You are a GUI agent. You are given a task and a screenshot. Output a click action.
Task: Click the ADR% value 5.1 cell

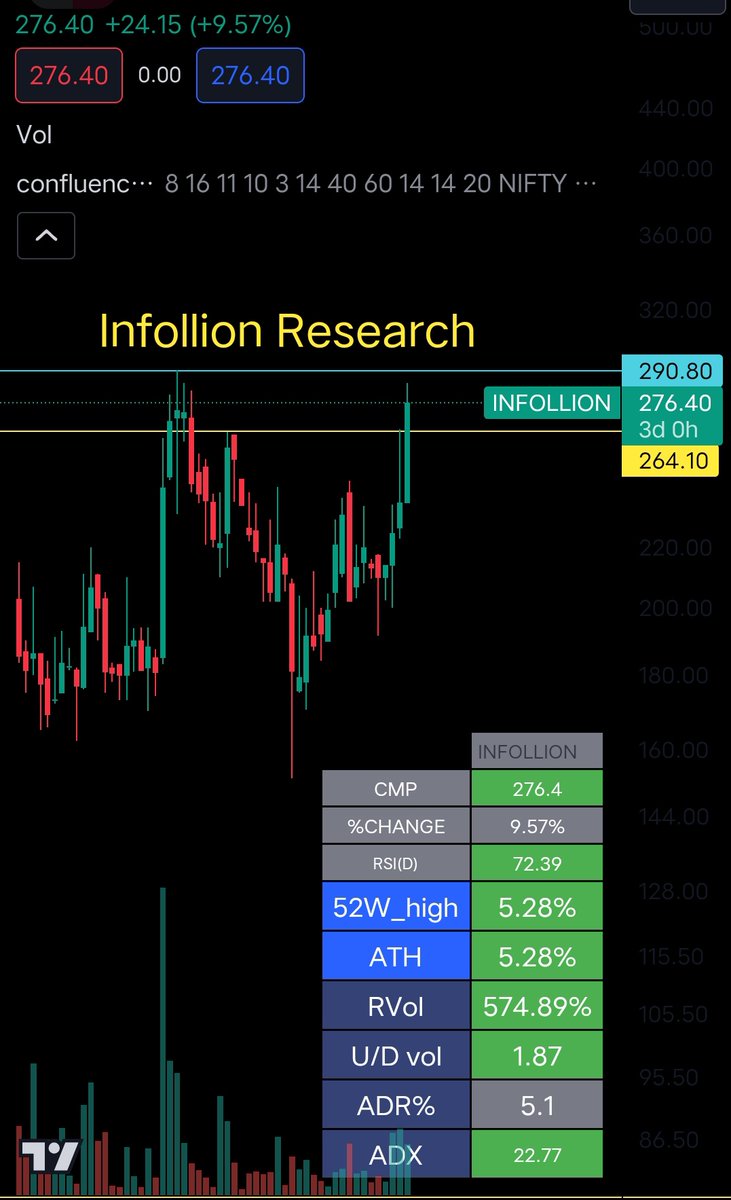[x=537, y=1106]
